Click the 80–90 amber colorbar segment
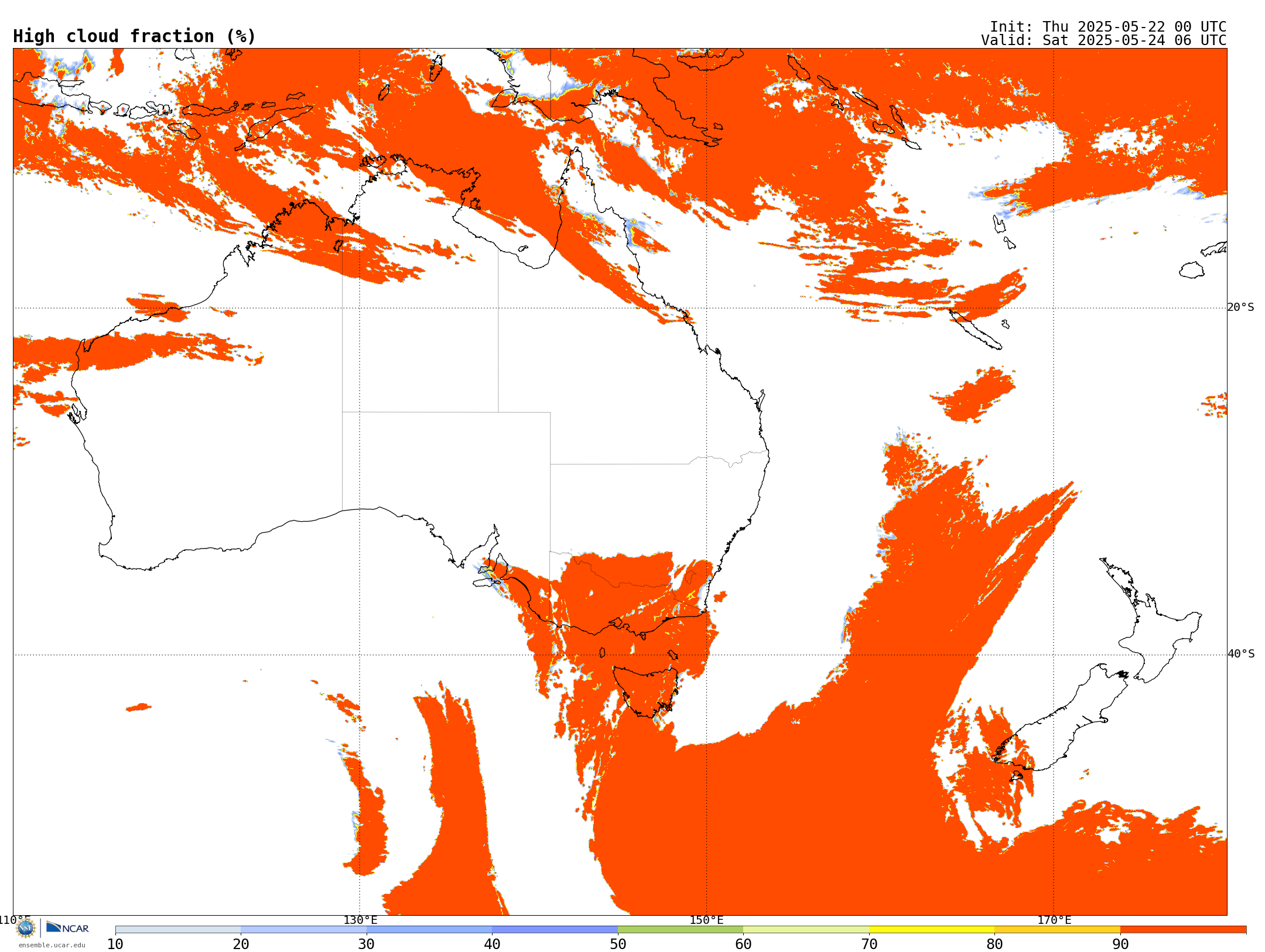1265x952 pixels. point(1057,930)
